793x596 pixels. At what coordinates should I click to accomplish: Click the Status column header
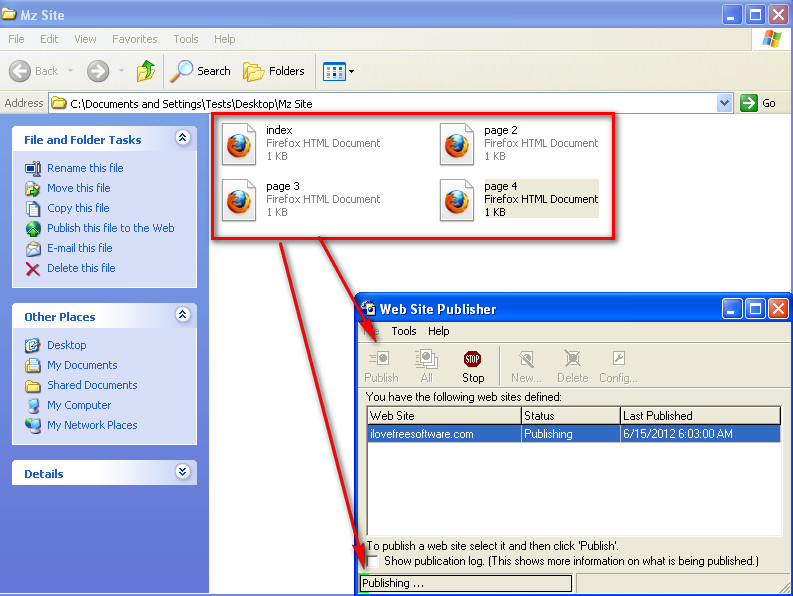pos(570,415)
